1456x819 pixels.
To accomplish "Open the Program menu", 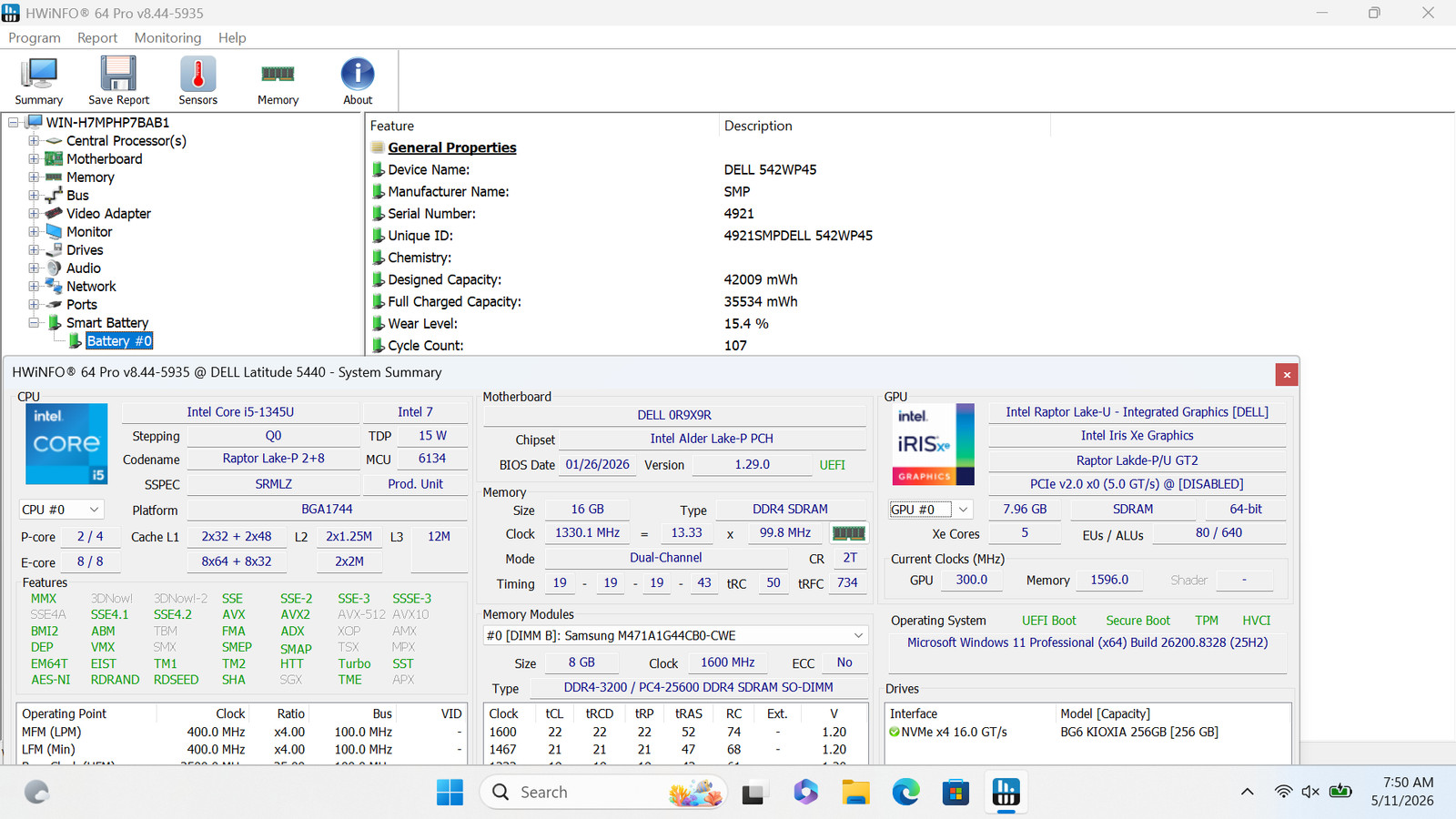I will 35,37.
